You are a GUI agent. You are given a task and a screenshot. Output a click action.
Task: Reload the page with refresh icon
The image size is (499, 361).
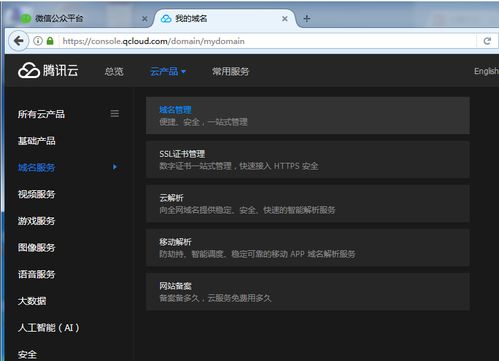tap(487, 41)
